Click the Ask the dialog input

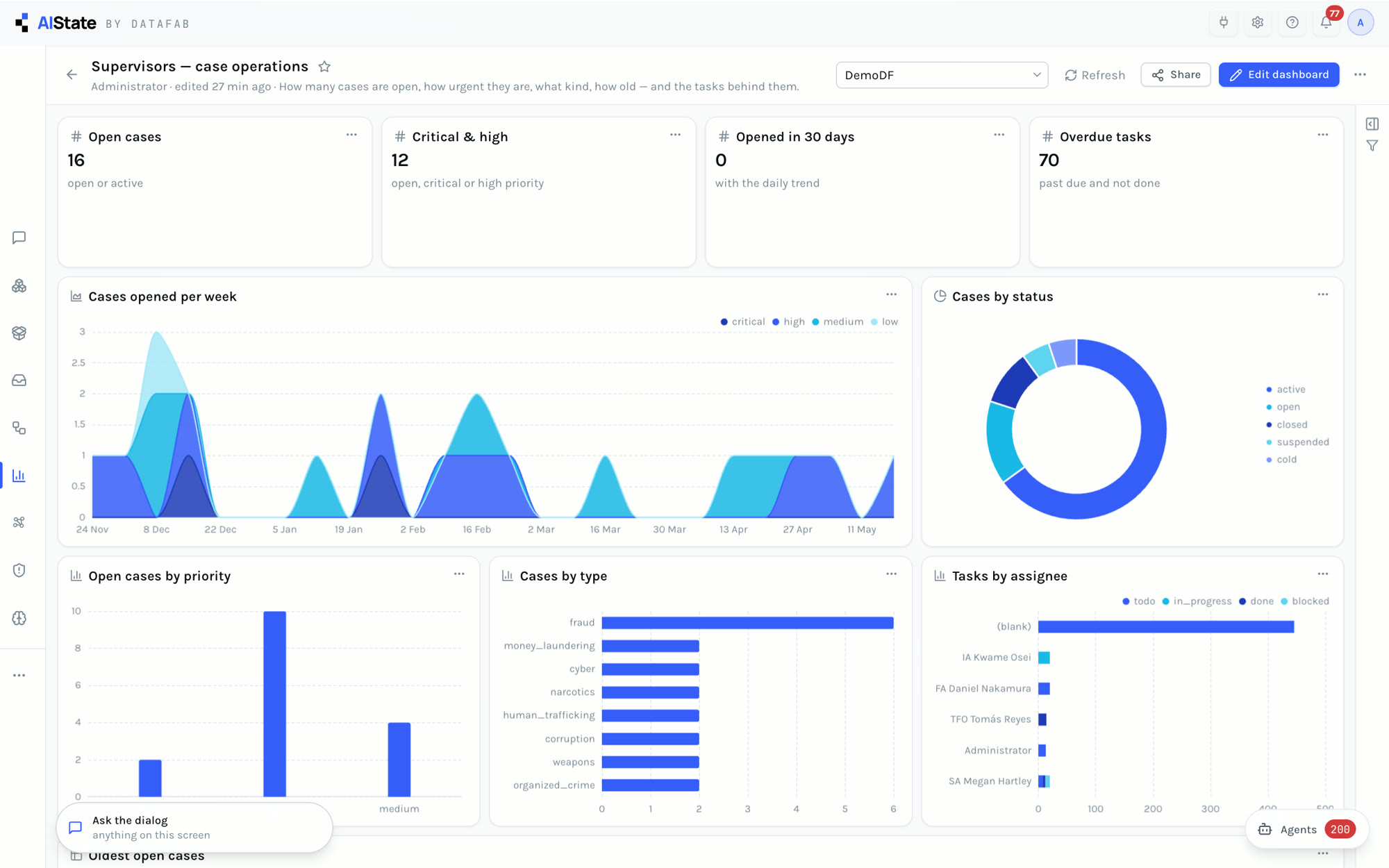pyautogui.click(x=194, y=828)
